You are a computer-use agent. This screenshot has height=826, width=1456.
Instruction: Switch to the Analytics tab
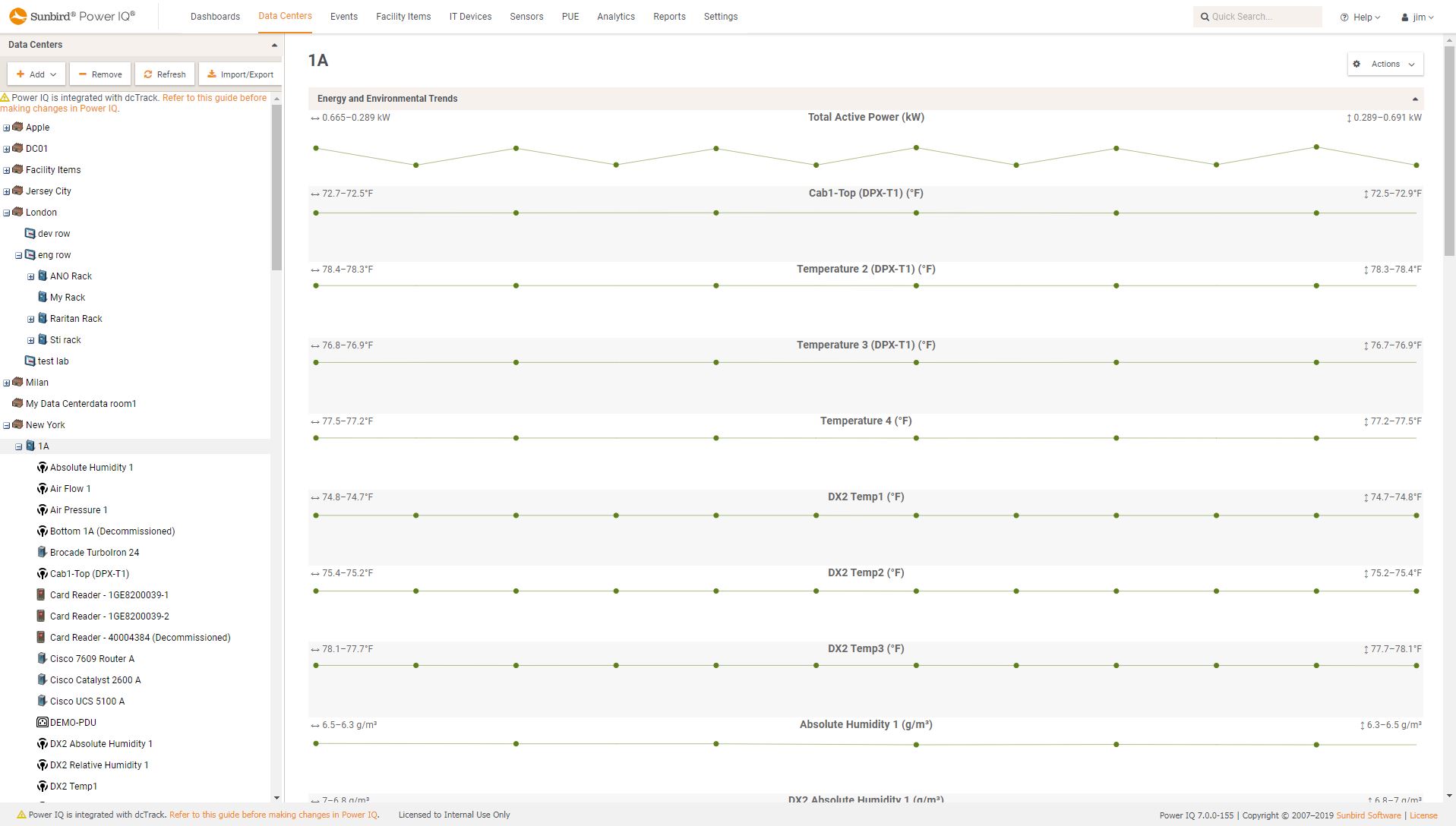[x=615, y=16]
